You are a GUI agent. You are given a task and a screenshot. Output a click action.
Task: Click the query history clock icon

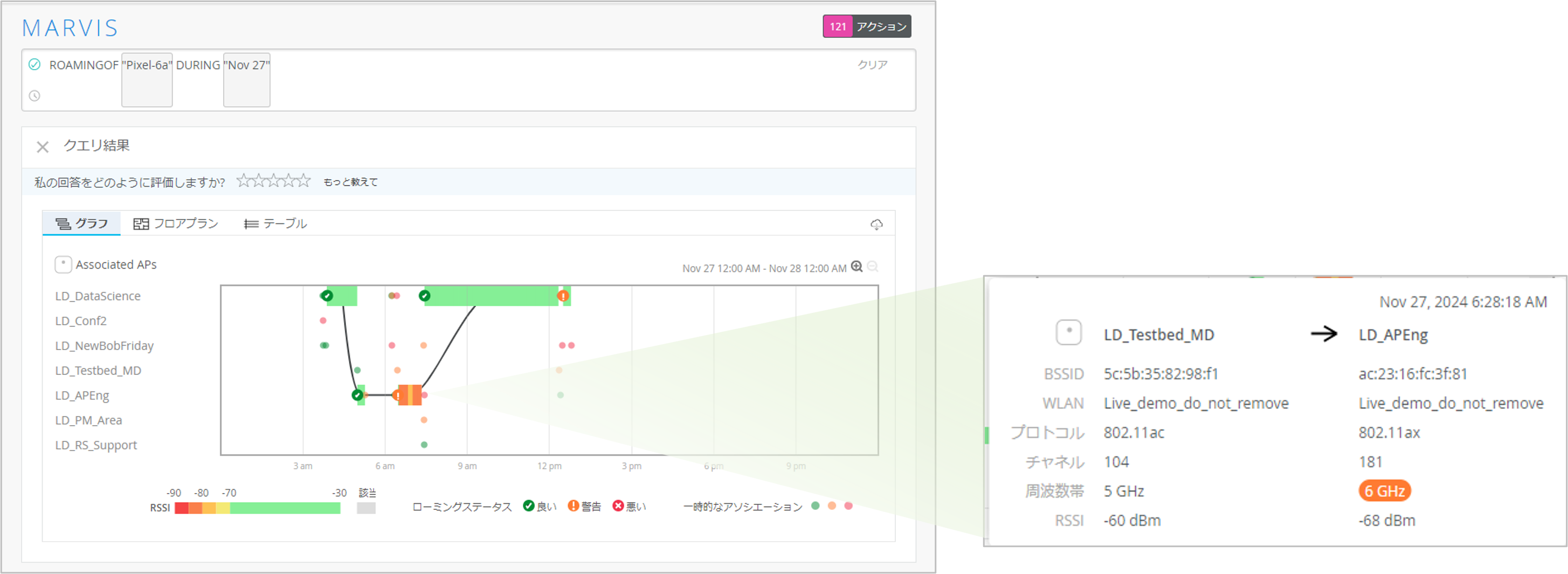tap(34, 95)
